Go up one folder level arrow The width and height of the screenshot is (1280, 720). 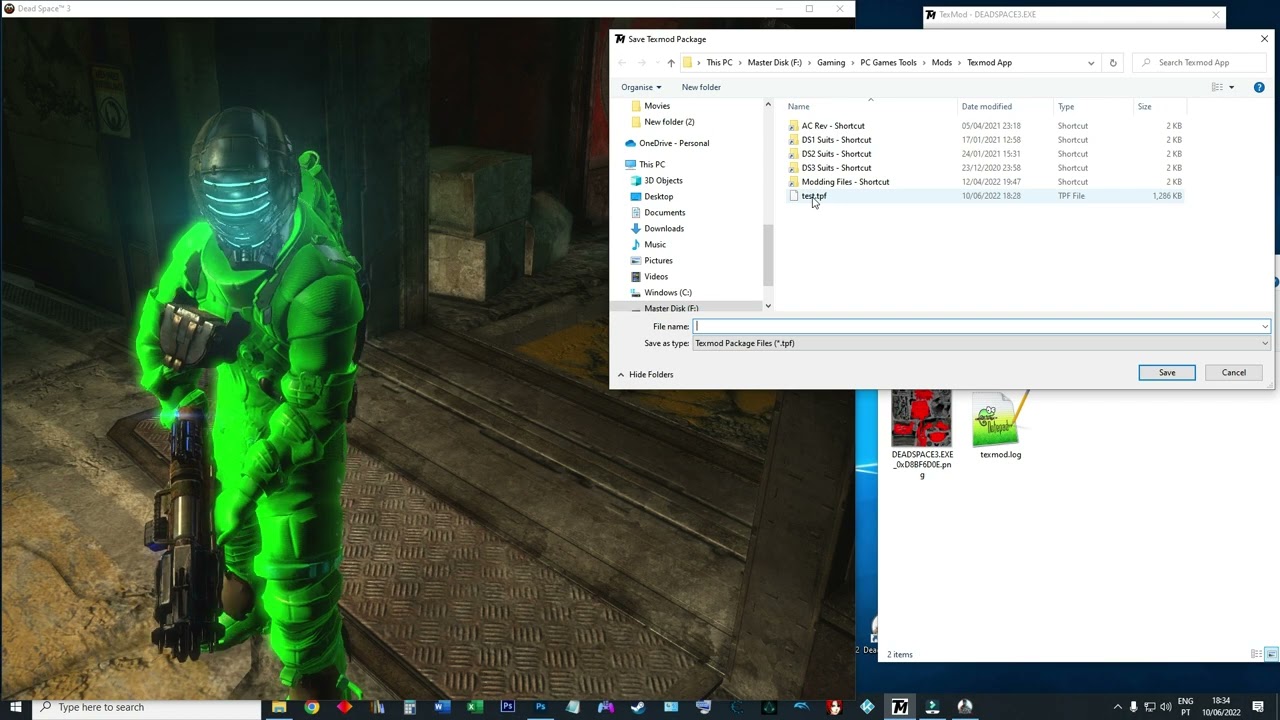click(x=671, y=63)
